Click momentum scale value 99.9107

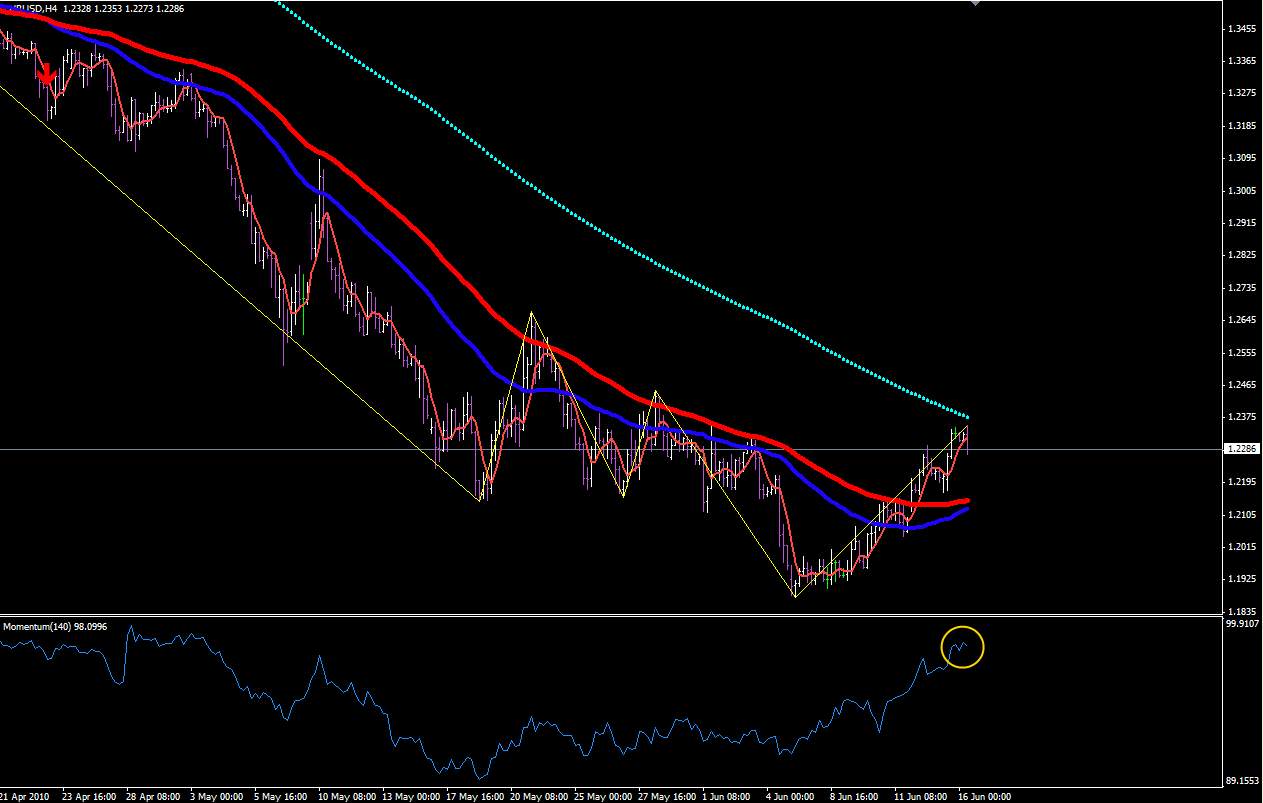coord(1242,623)
